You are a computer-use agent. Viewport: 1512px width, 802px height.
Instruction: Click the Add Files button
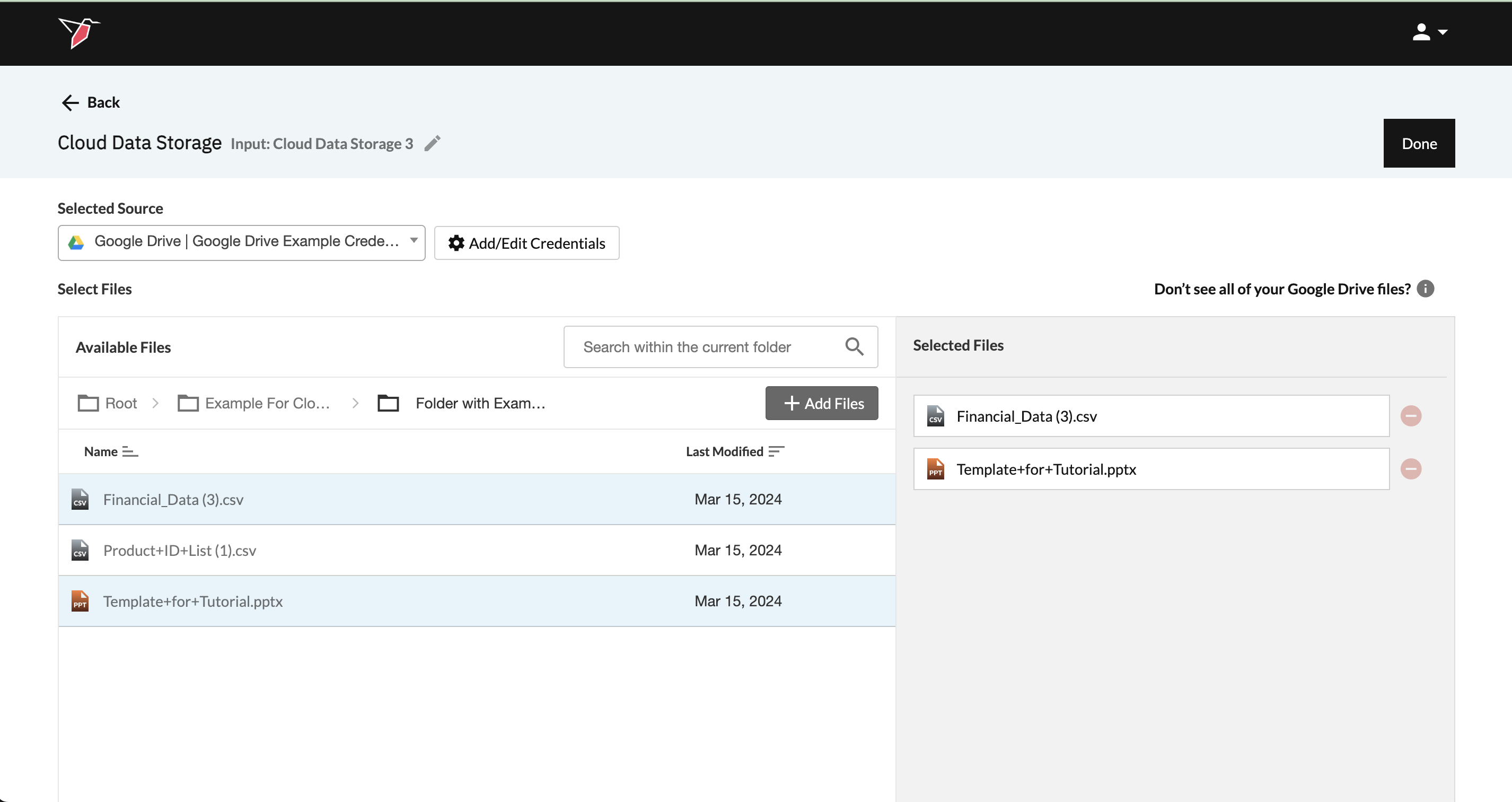point(821,403)
